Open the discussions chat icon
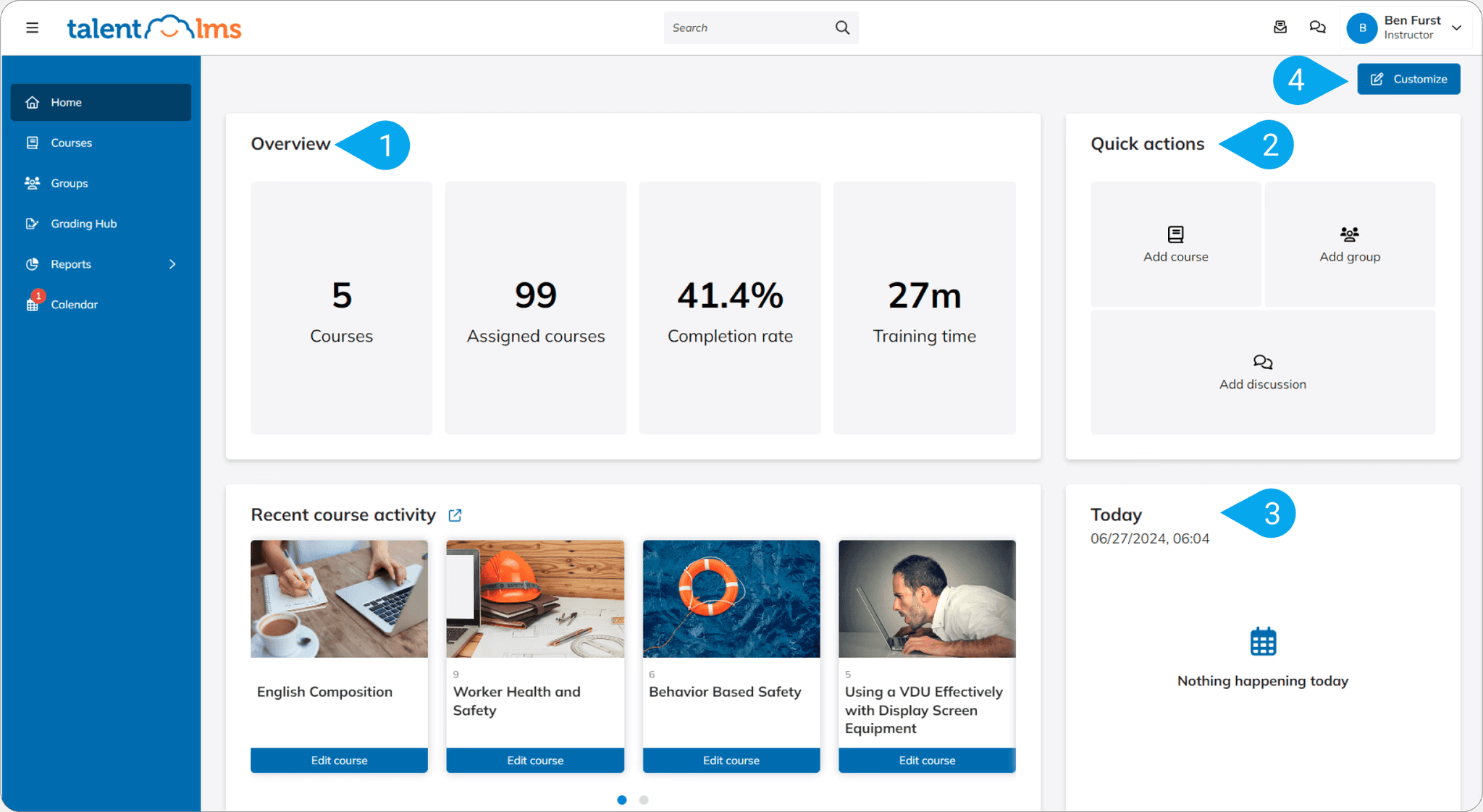Screen dimensions: 1483x812 [x=1317, y=28]
